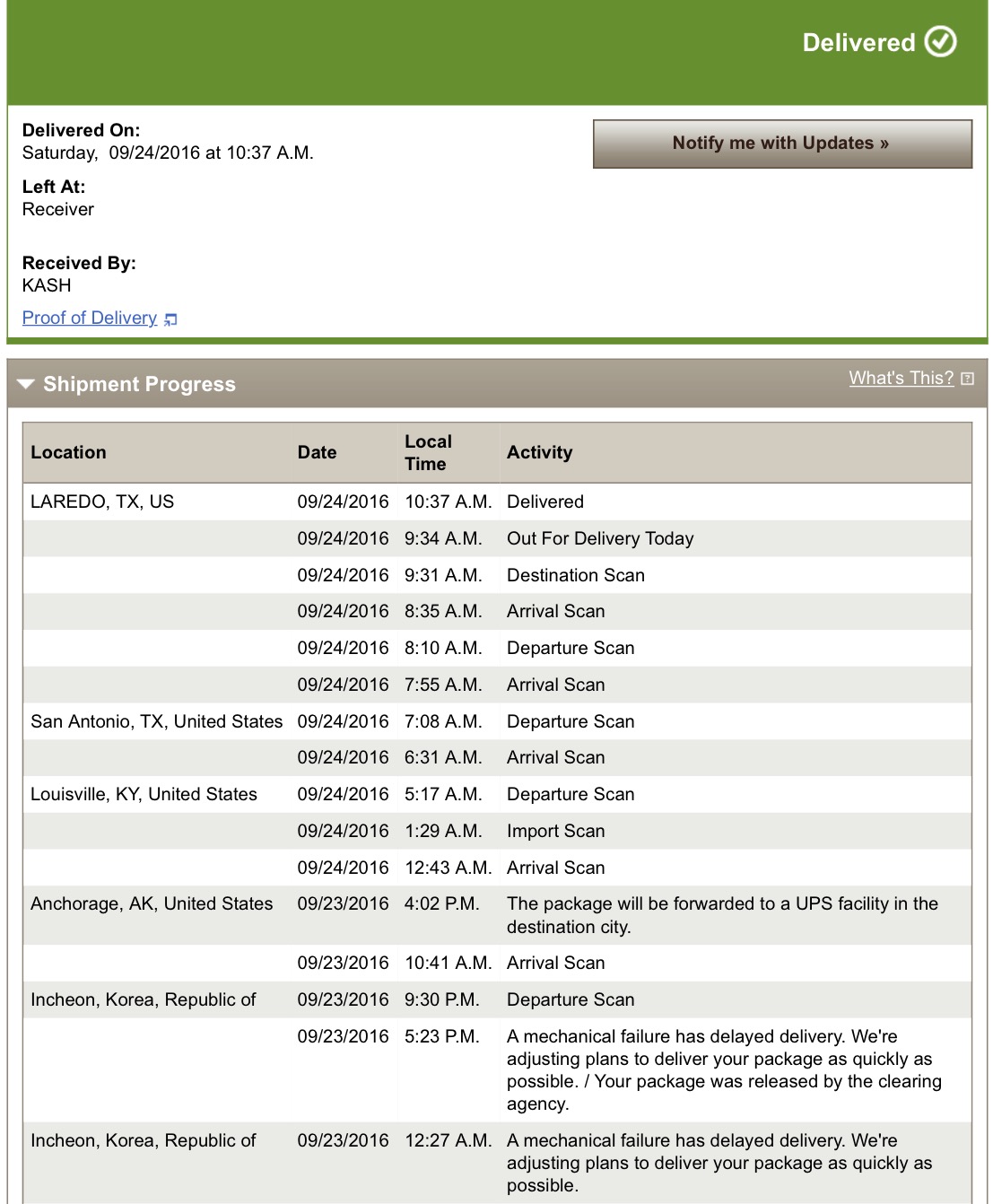The height and width of the screenshot is (1204, 993).
Task: Click the help icon next to What's This?
Action: [967, 379]
